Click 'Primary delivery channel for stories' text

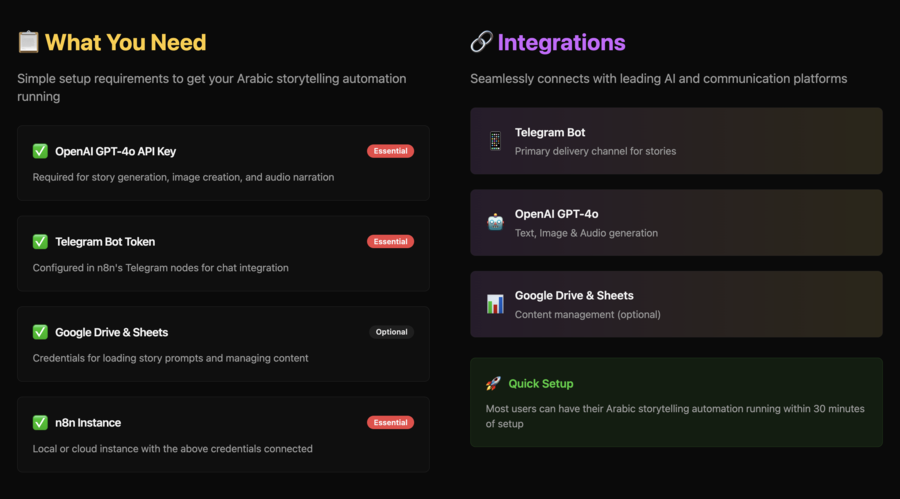[595, 151]
